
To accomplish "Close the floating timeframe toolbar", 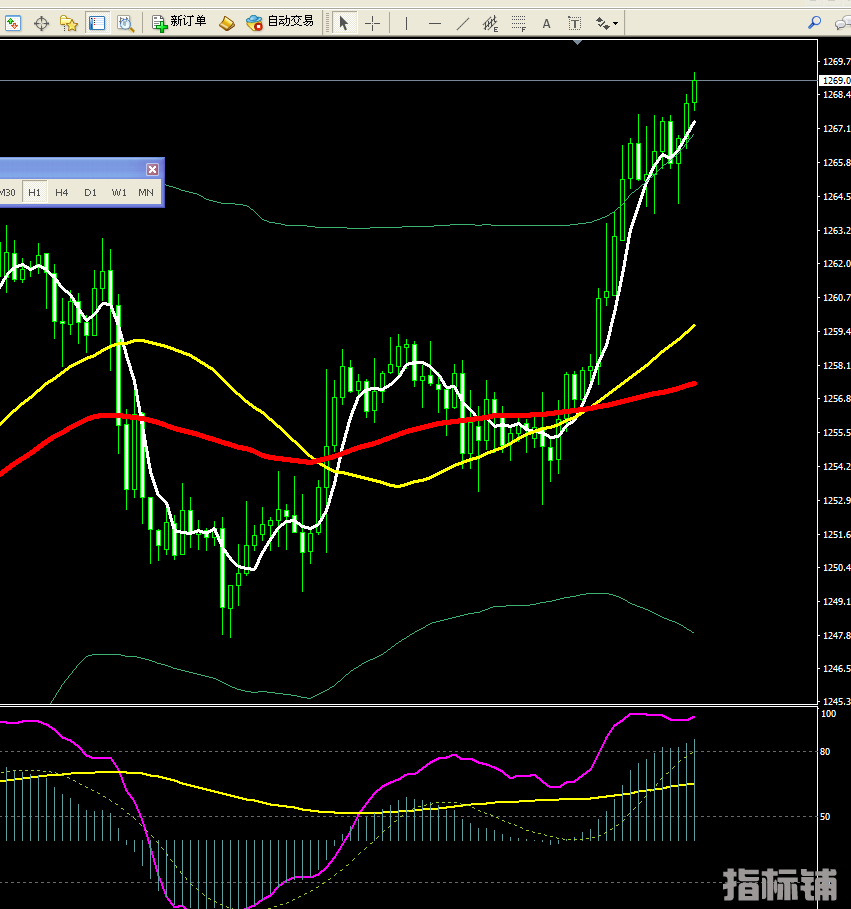I will (152, 169).
